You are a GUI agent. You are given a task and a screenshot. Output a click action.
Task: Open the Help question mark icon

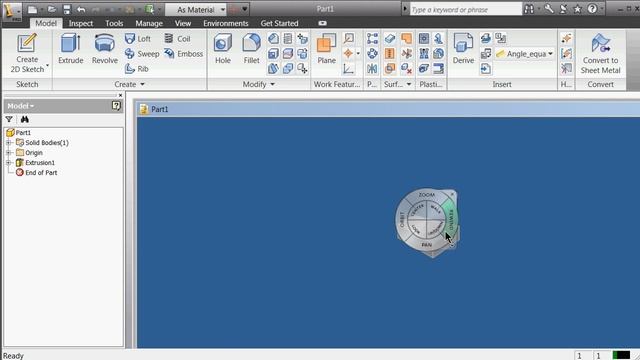click(592, 9)
